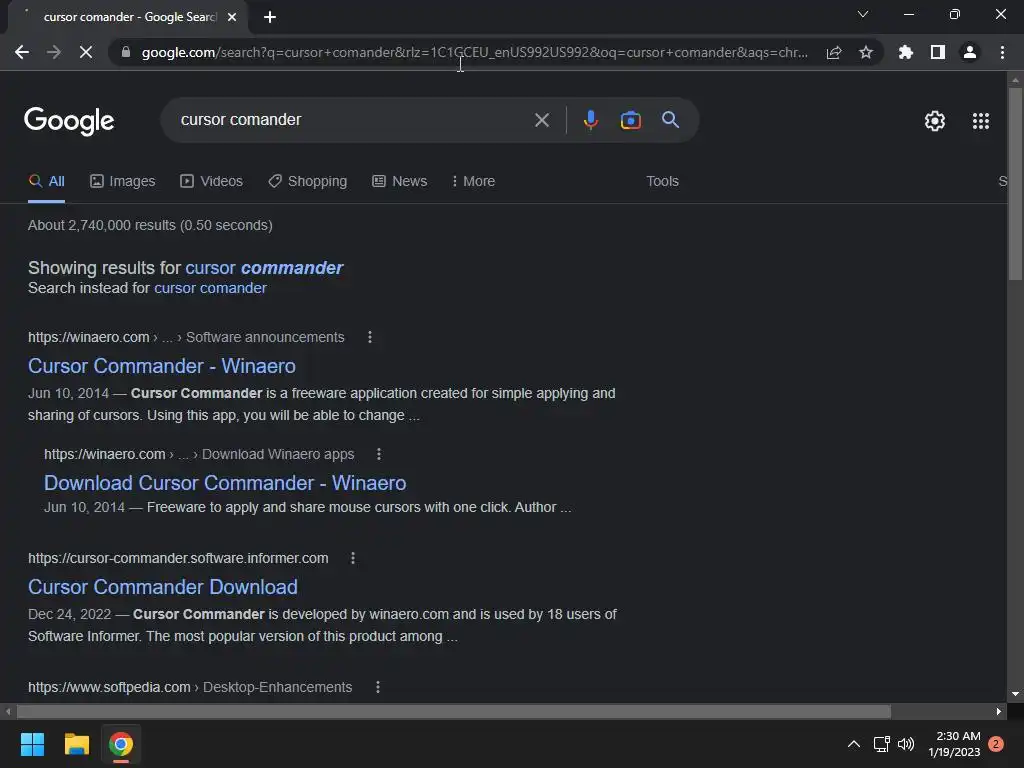Viewport: 1024px width, 768px height.
Task: Switch to the Videos tab
Action: [212, 182]
